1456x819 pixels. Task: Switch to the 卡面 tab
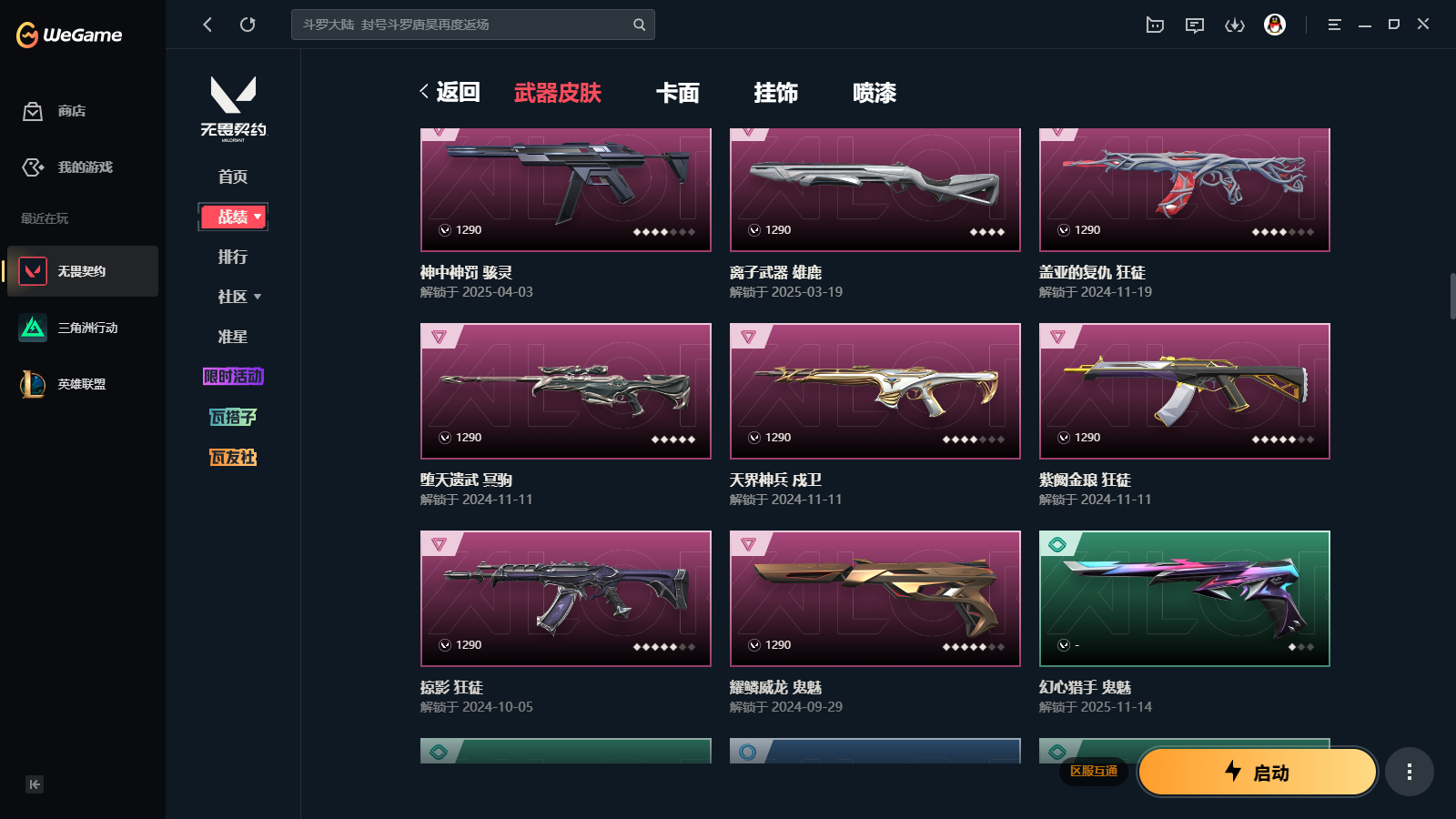(678, 93)
